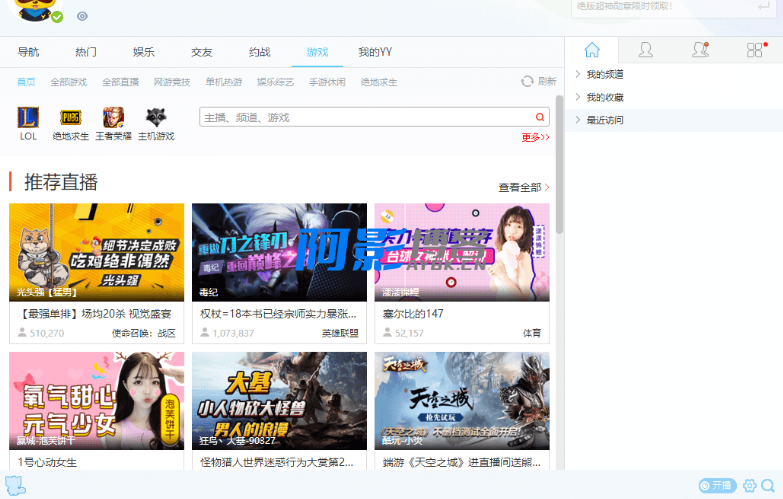Open the 主机游戏 raccoon icon
This screenshot has height=499, width=783.
(155, 118)
